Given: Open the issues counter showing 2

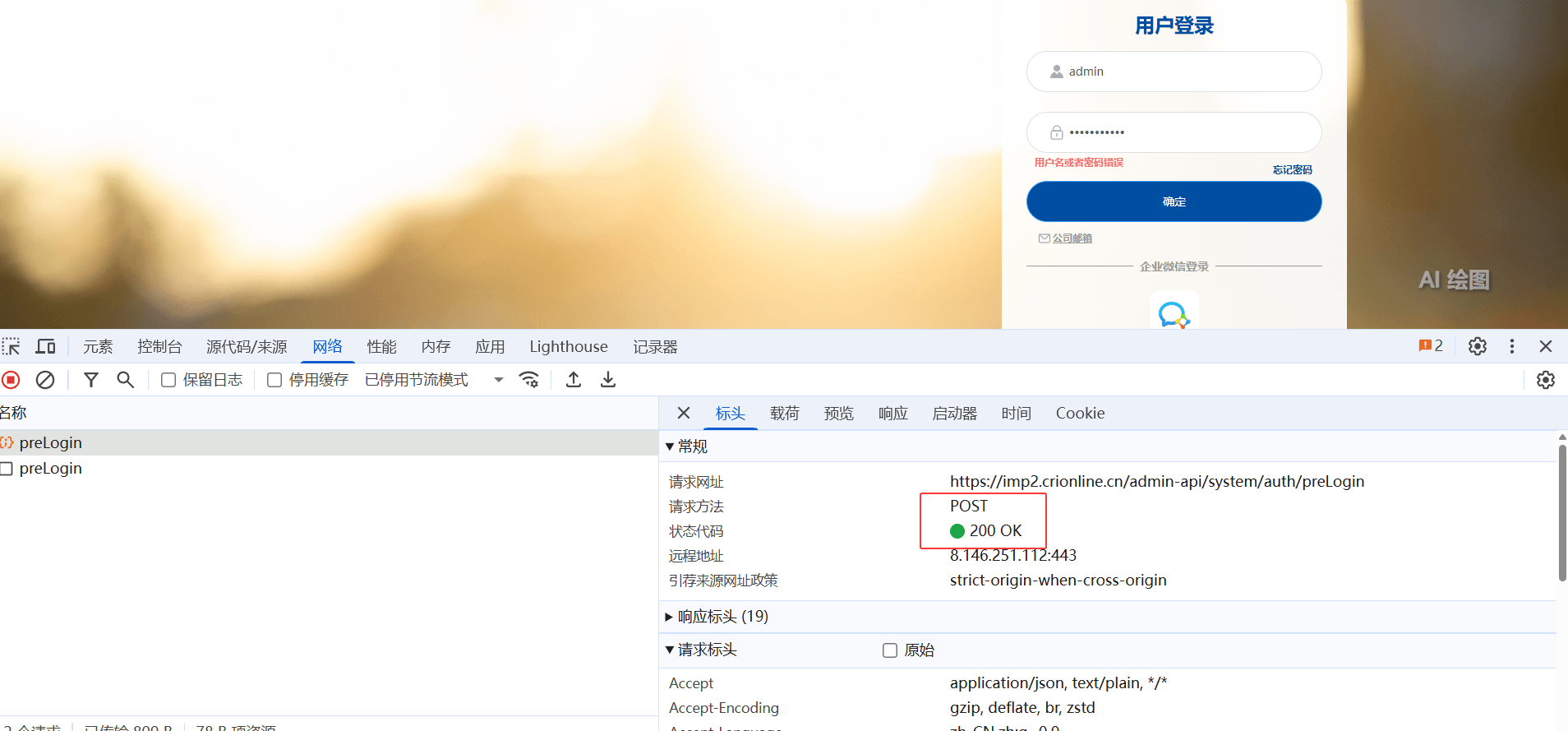Looking at the screenshot, I should (1431, 346).
